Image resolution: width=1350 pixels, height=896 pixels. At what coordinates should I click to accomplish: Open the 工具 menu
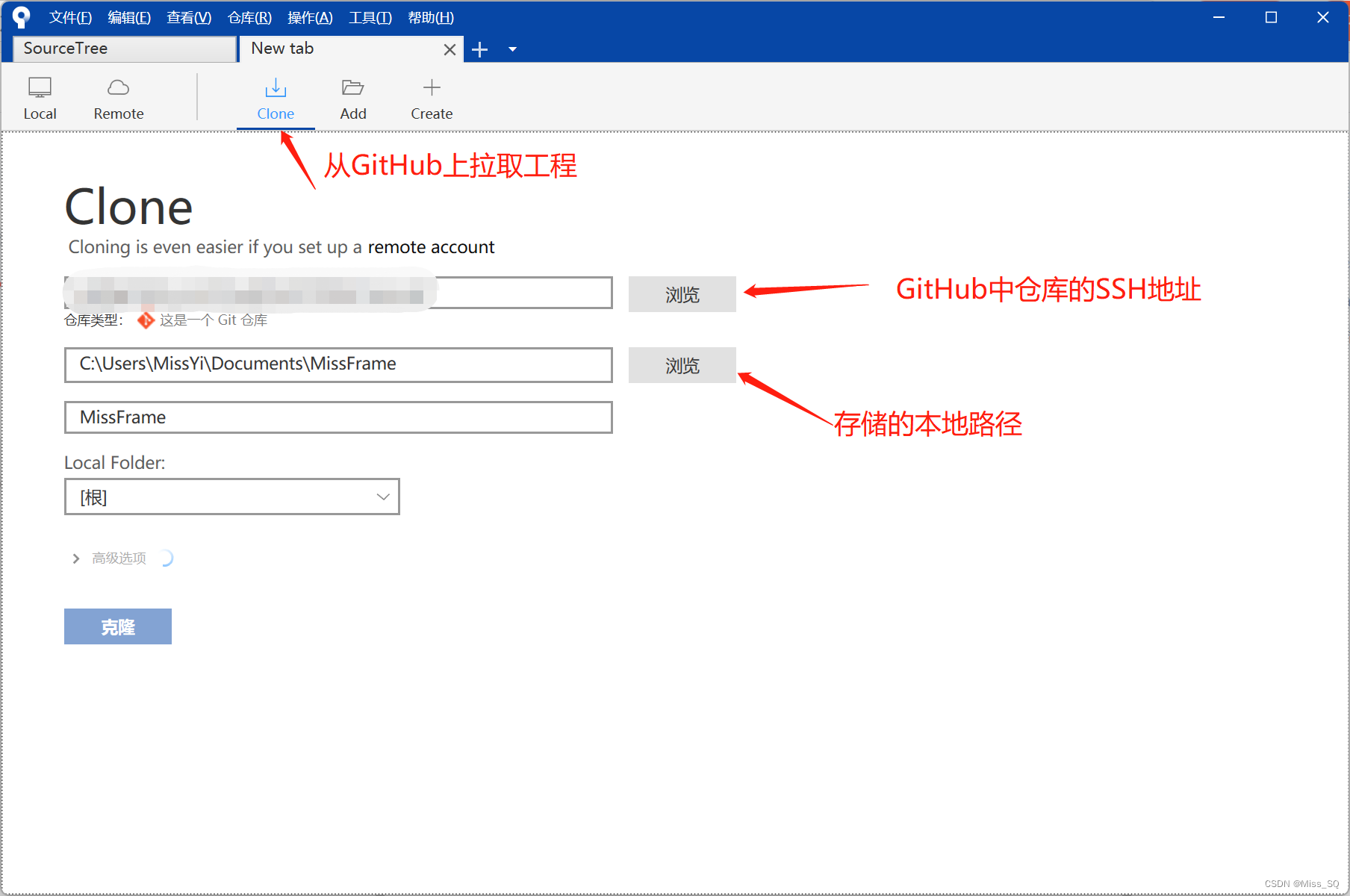coord(370,17)
